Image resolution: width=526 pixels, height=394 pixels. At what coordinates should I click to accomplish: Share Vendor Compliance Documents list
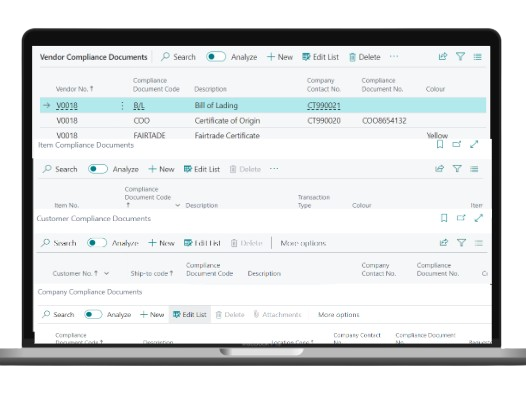pos(443,57)
